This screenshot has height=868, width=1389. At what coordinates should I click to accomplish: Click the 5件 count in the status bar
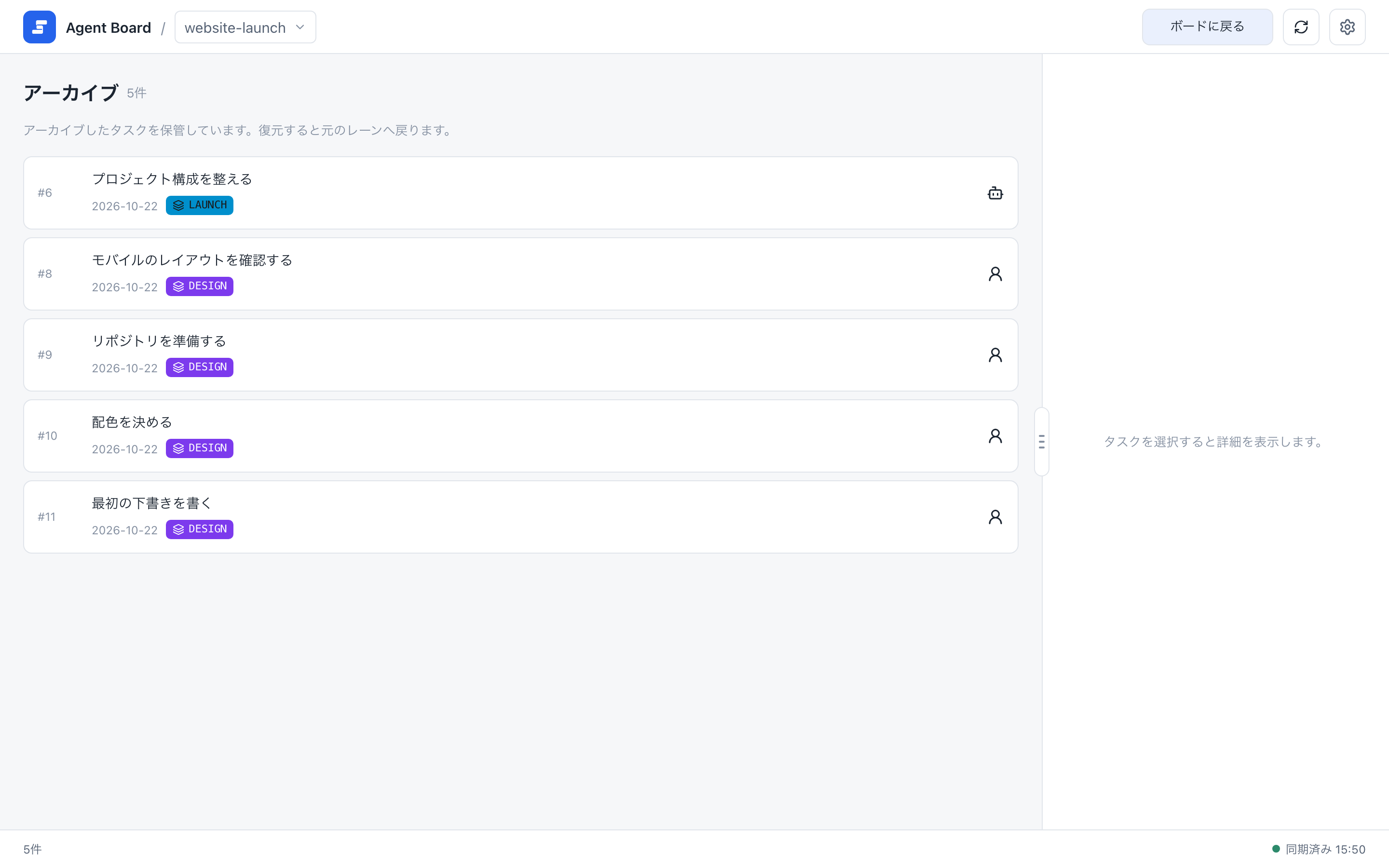click(x=33, y=849)
